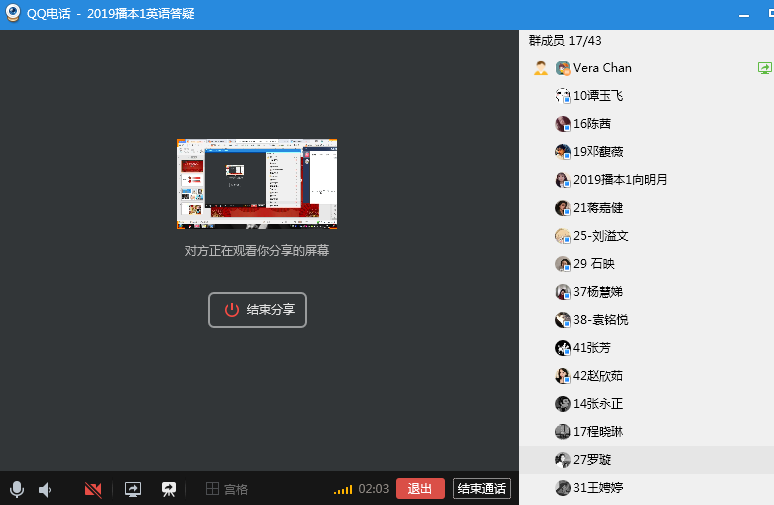Click the 群成员 17/43 header
The width and height of the screenshot is (774, 505).
(x=565, y=40)
